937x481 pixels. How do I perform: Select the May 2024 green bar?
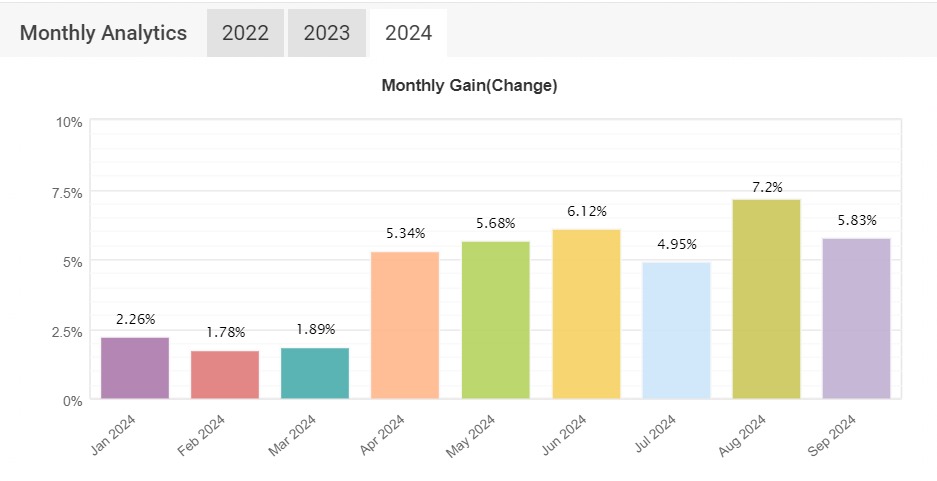(x=495, y=320)
